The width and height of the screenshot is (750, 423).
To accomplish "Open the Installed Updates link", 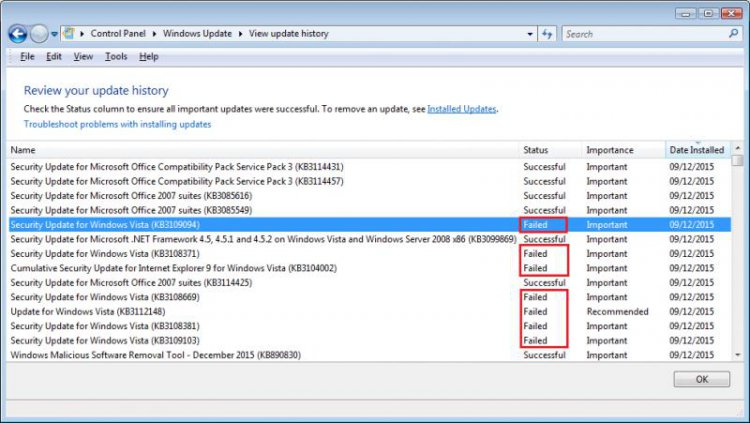I will click(x=462, y=109).
